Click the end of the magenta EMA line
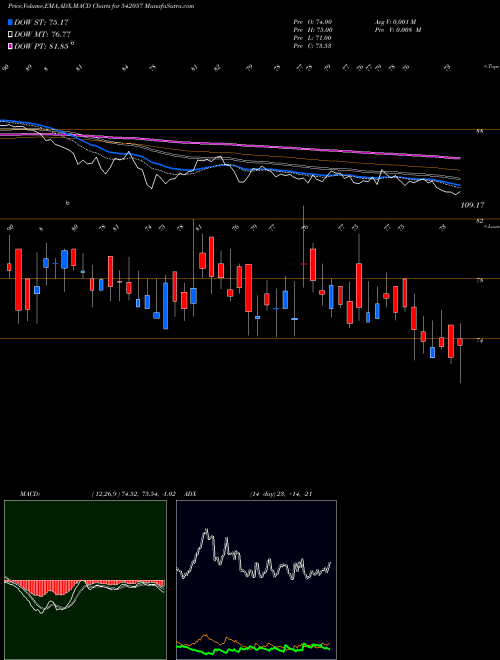The height and width of the screenshot is (660, 500). click(x=459, y=158)
